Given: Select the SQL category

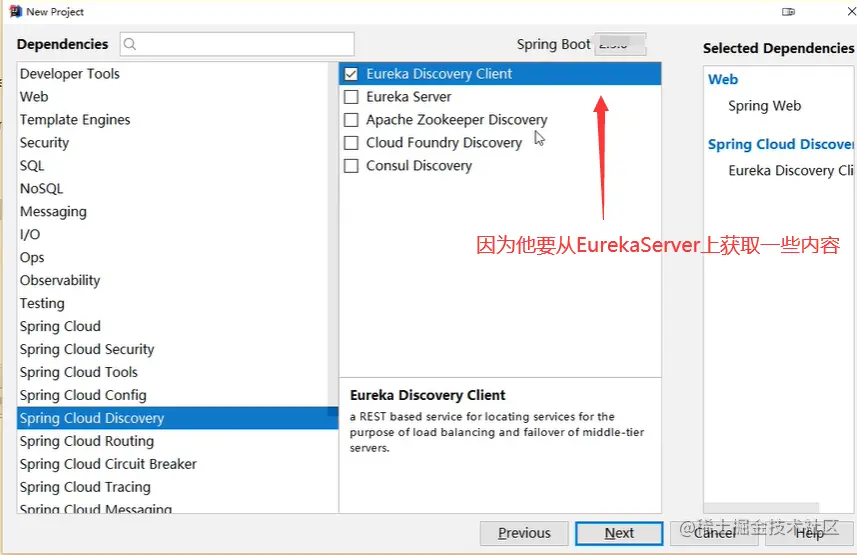Looking at the screenshot, I should point(172,166).
